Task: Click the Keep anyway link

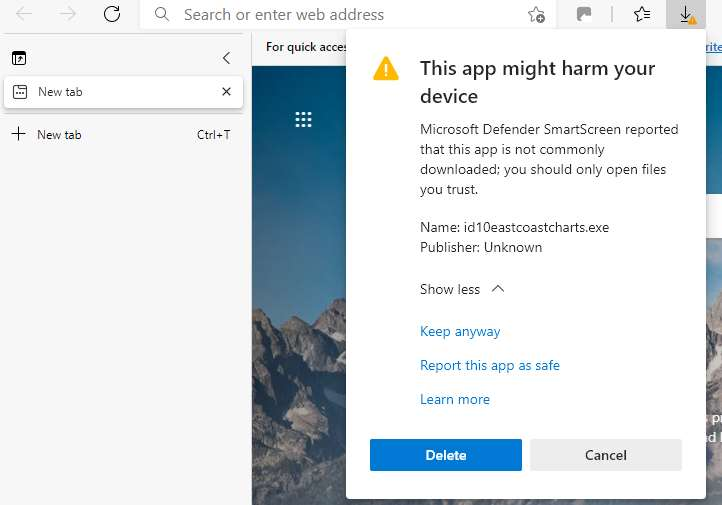Action: click(x=460, y=331)
